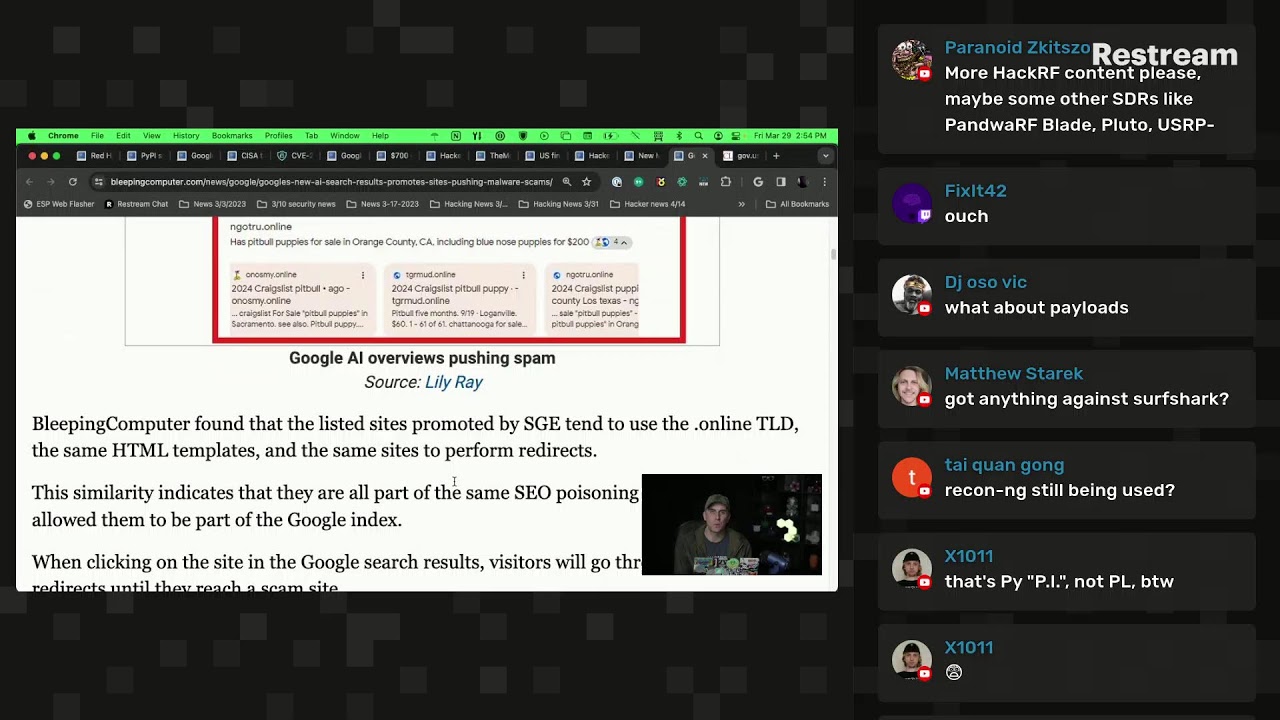View site information icon in address bar
This screenshot has width=1280, height=720.
coord(98,182)
